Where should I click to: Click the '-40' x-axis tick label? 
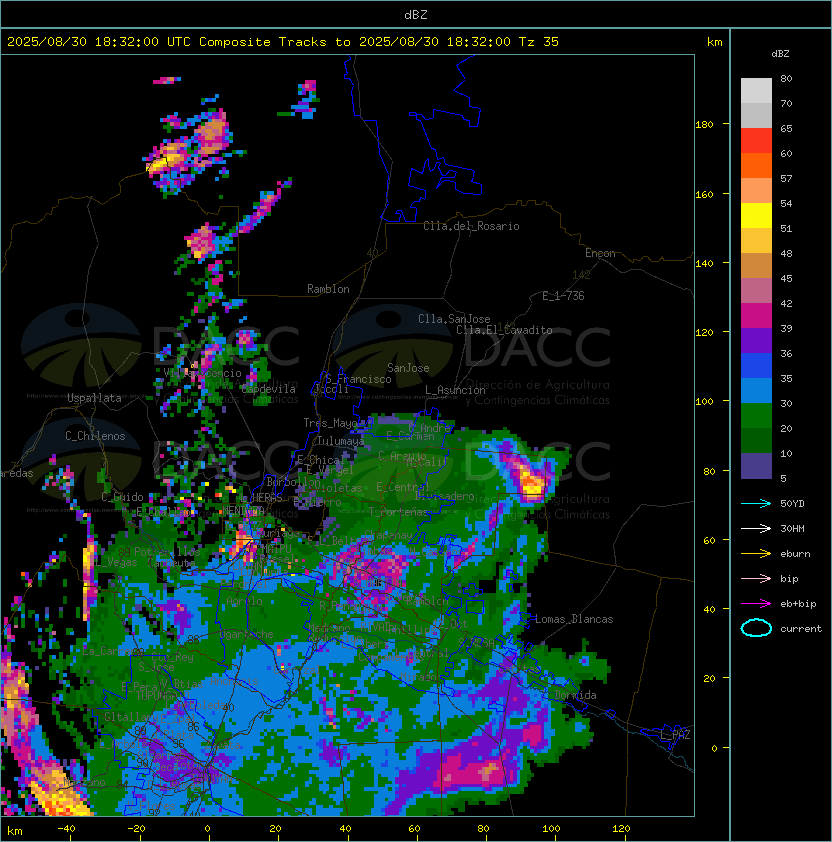coord(66,829)
